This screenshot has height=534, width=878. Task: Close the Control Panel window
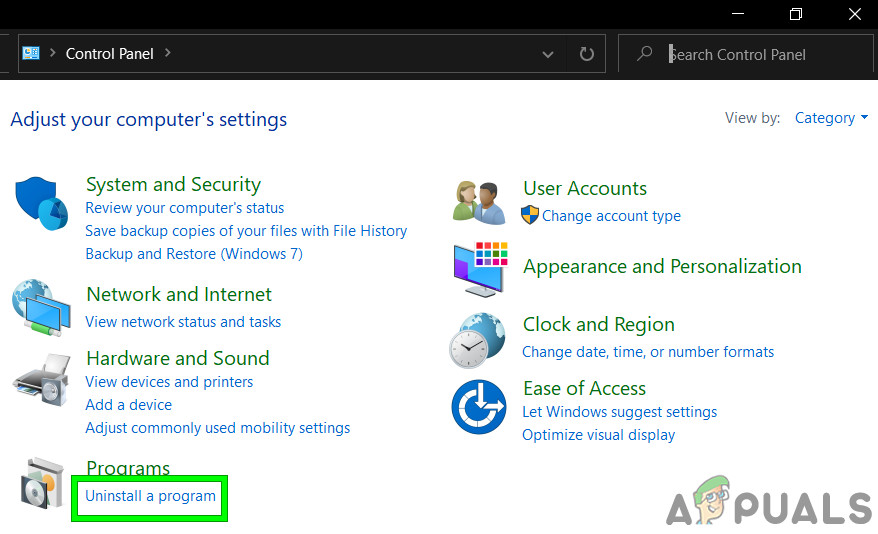coord(854,13)
